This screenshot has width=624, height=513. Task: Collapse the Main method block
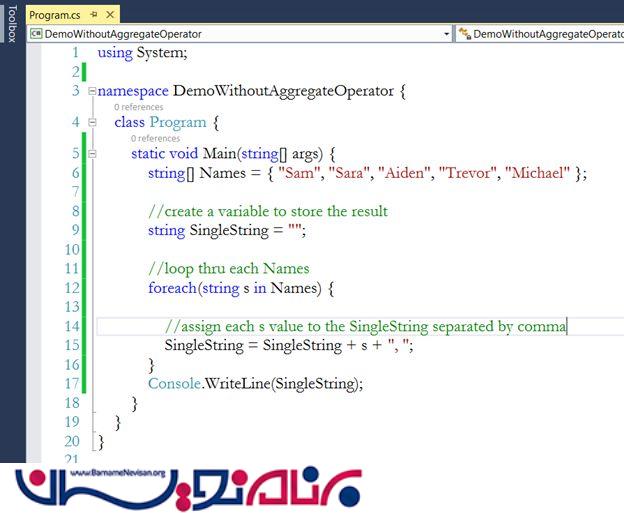pos(92,154)
